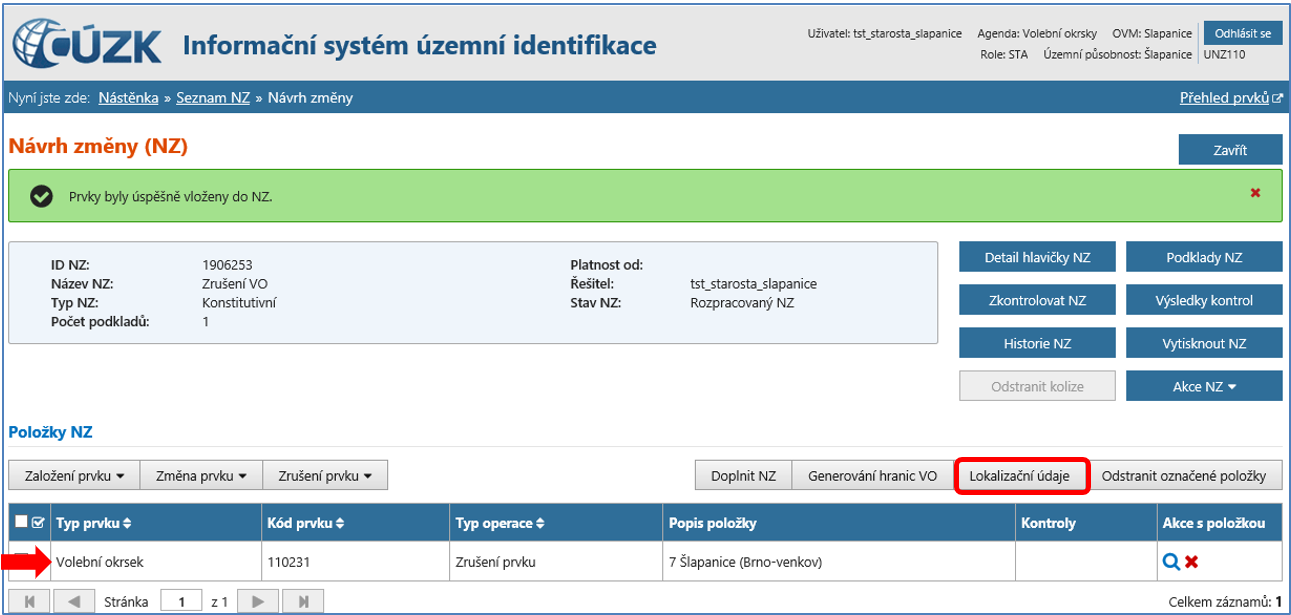This screenshot has height=615, width=1291.
Task: Go to the first page of results
Action: [29, 602]
